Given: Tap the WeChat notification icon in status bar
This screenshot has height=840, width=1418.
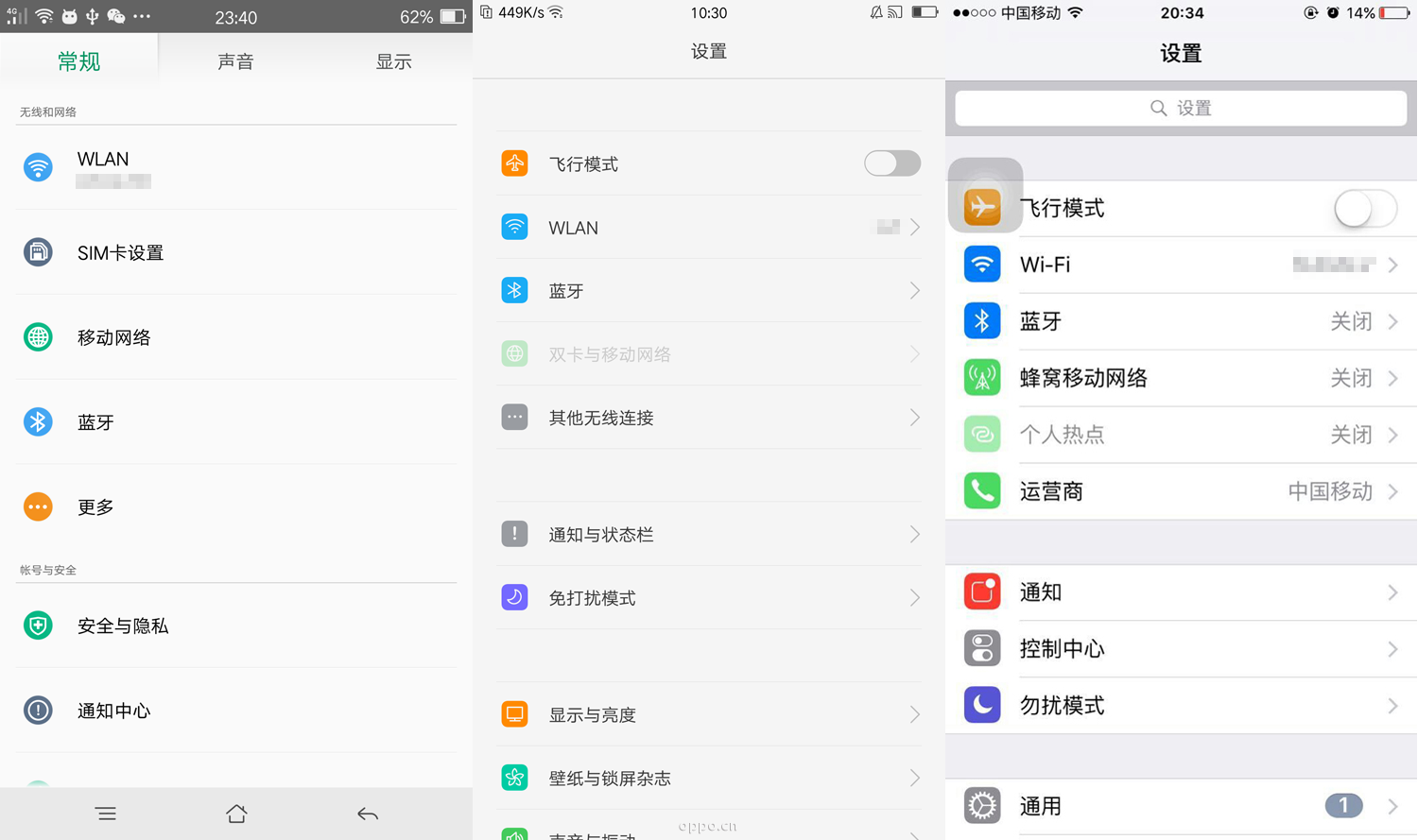Looking at the screenshot, I should (x=116, y=16).
